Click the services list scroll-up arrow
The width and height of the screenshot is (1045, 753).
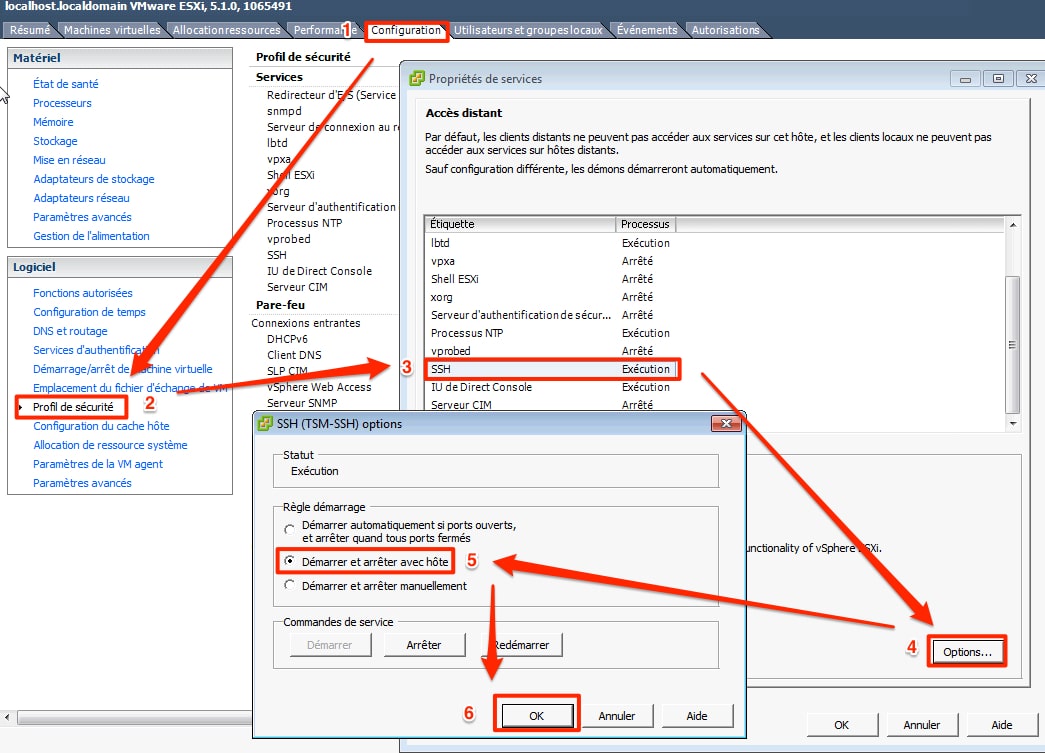(1012, 225)
